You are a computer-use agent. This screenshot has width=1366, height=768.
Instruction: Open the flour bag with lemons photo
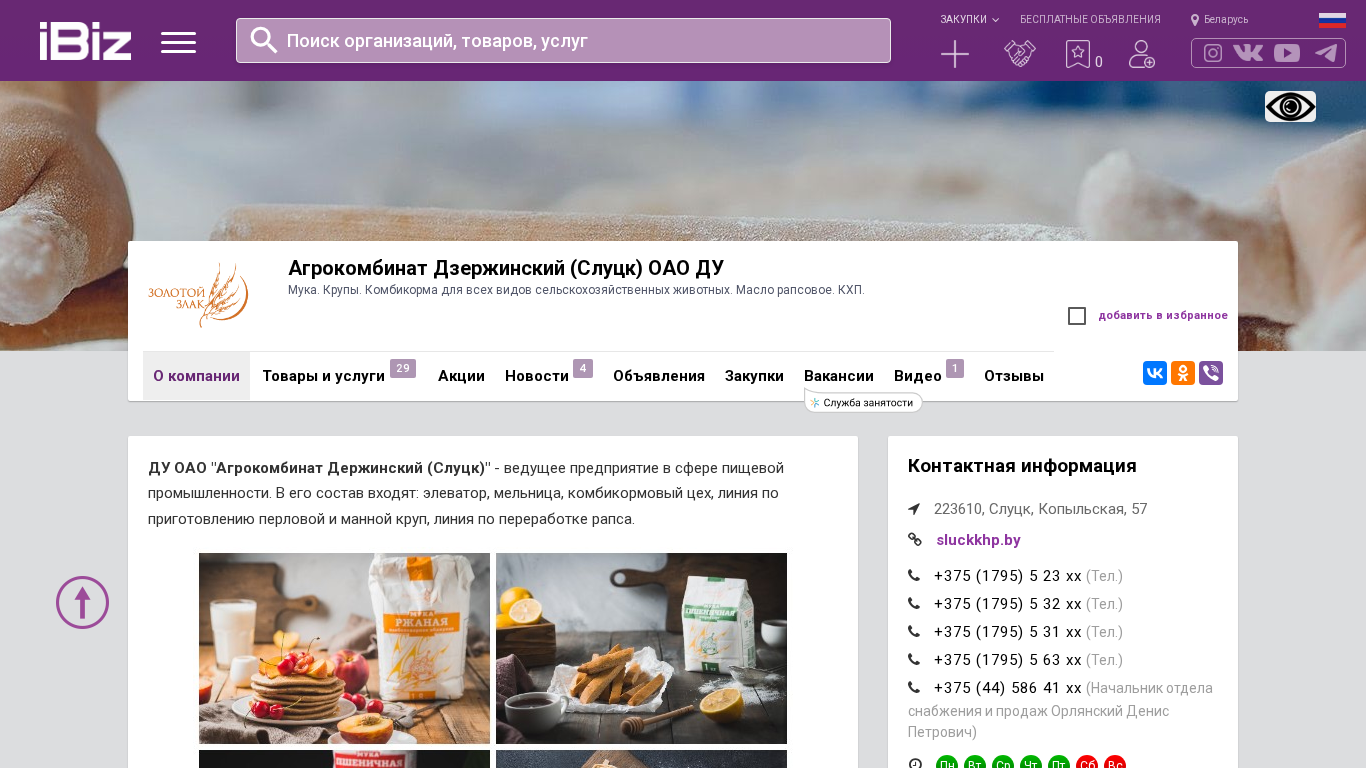pyautogui.click(x=641, y=648)
